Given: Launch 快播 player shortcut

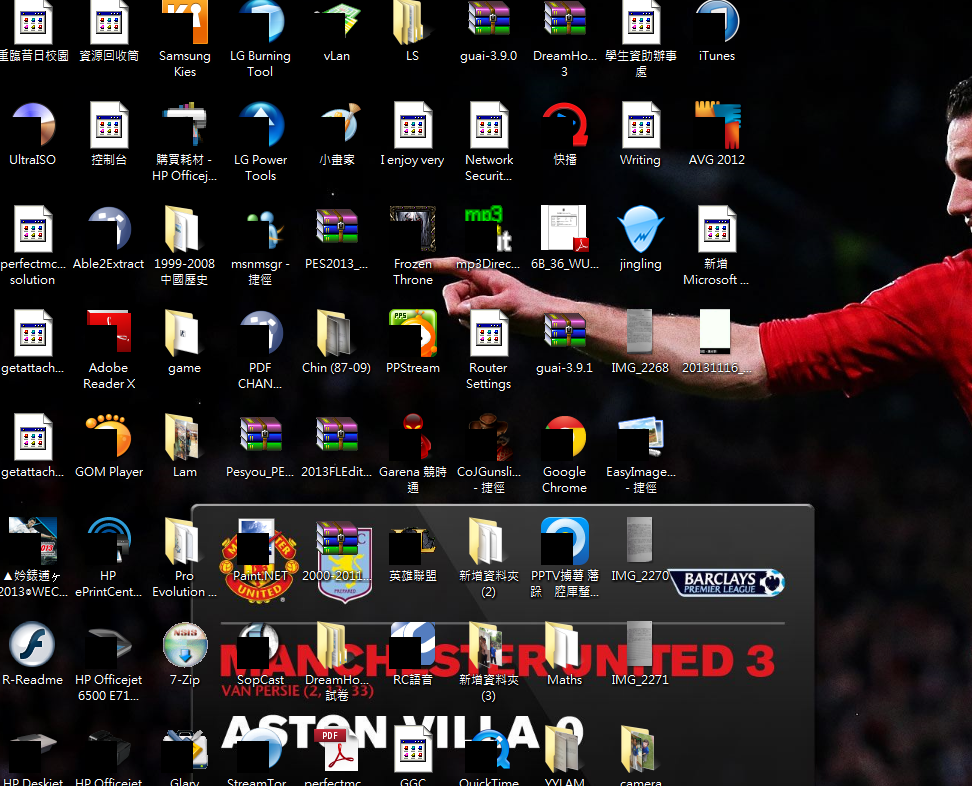Looking at the screenshot, I should tap(564, 125).
